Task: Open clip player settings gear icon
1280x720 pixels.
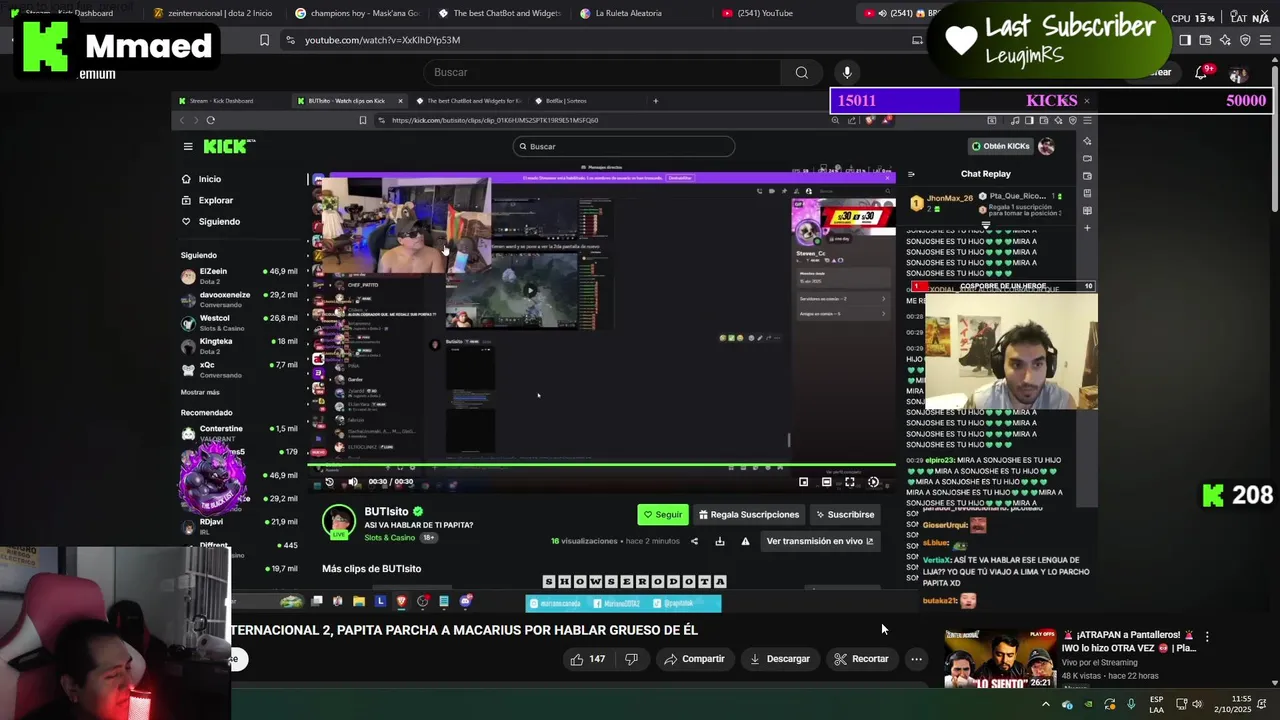Action: point(873,482)
